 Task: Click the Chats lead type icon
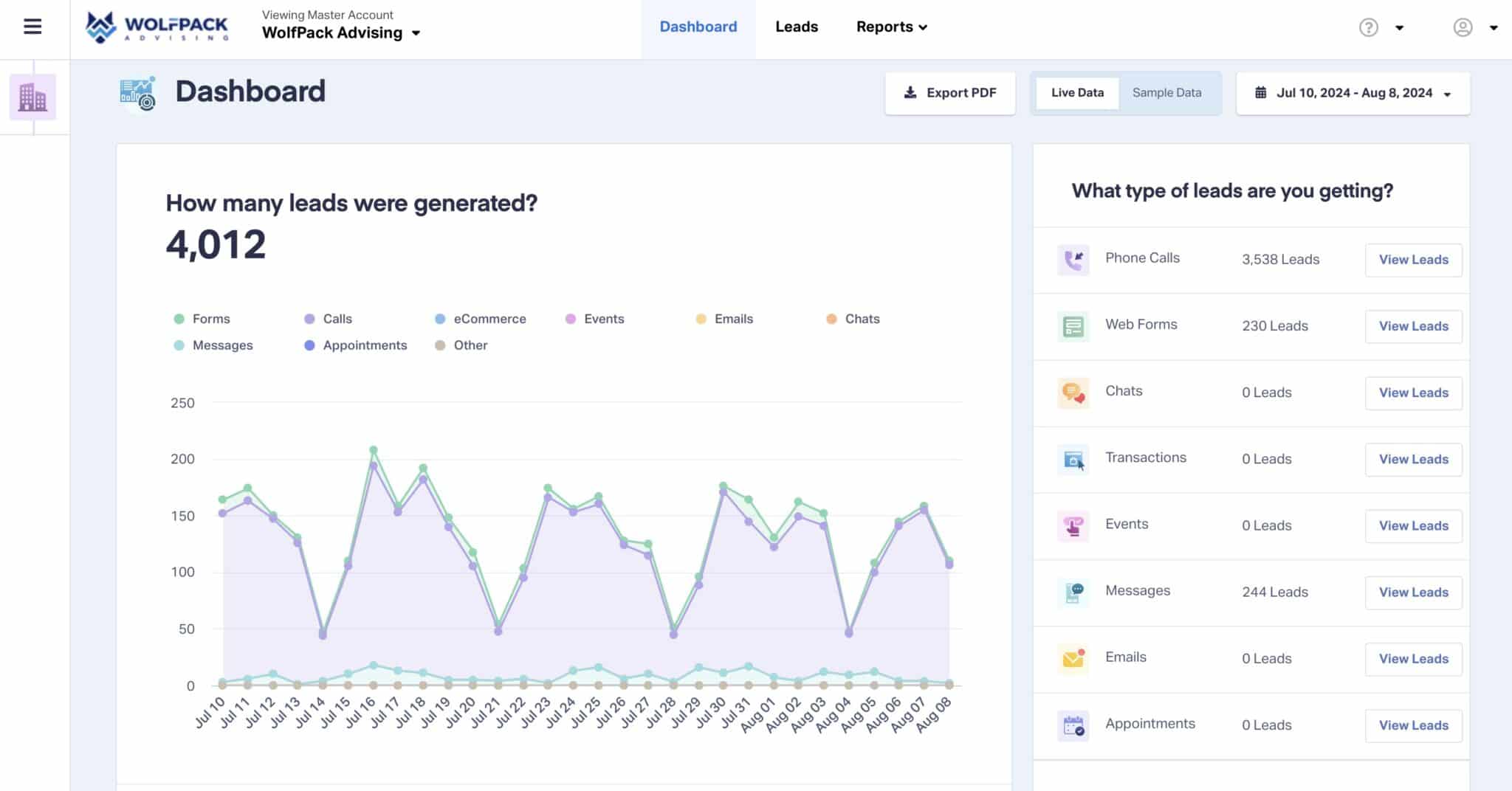[x=1073, y=393]
